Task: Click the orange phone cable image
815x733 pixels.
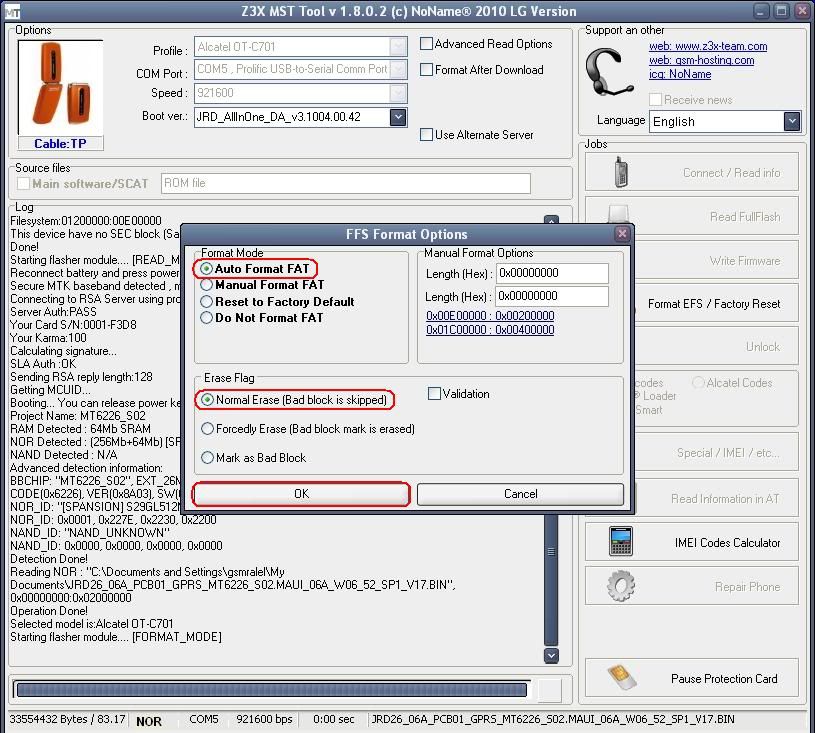Action: tap(60, 87)
